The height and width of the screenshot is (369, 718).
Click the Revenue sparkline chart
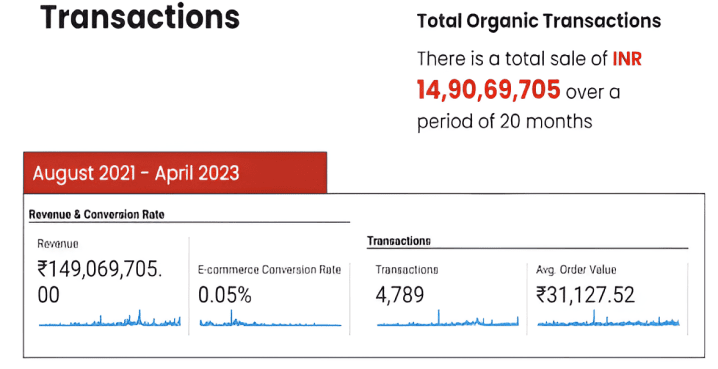[110, 318]
